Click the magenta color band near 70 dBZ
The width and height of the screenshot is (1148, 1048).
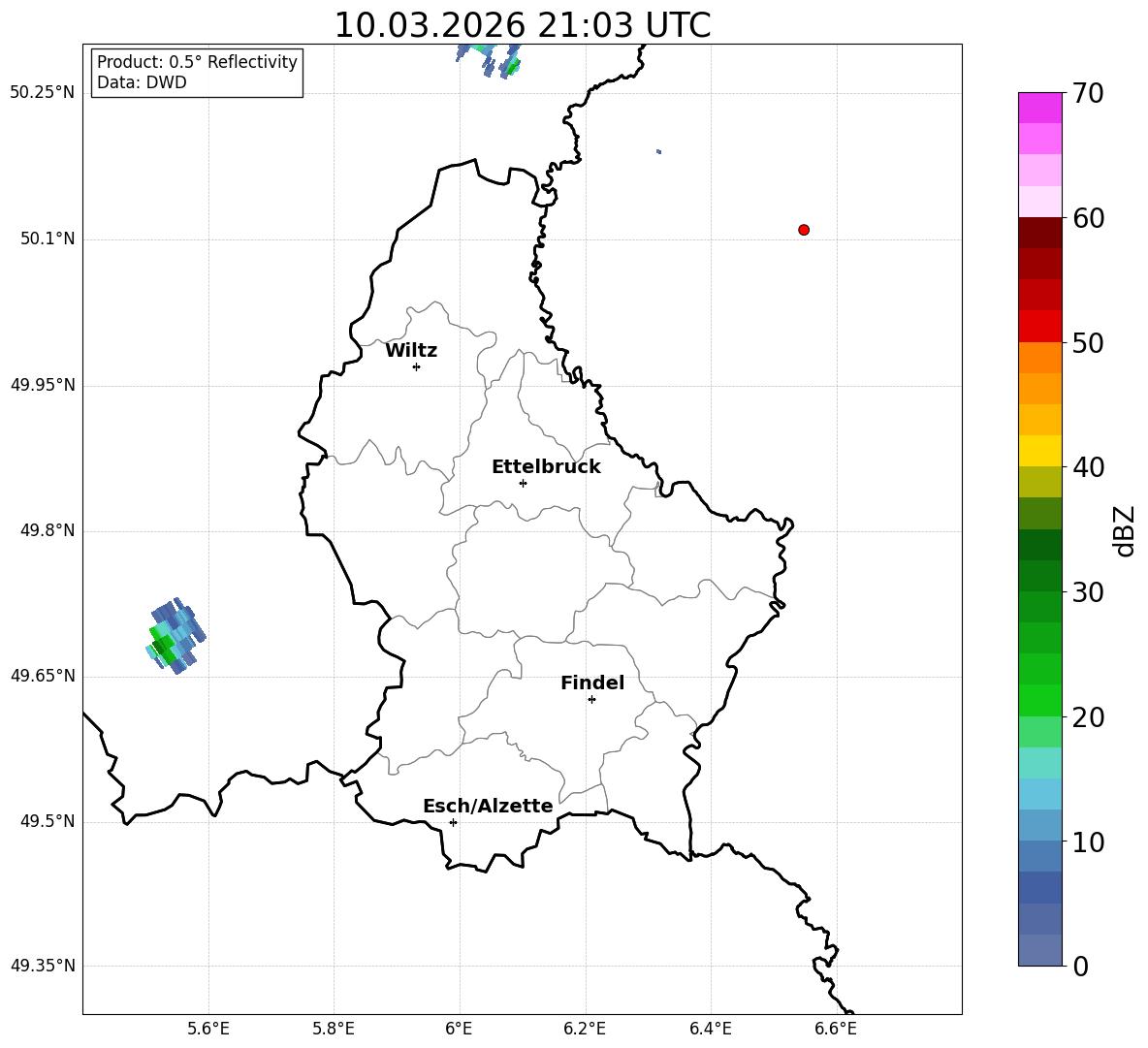[x=1039, y=108]
